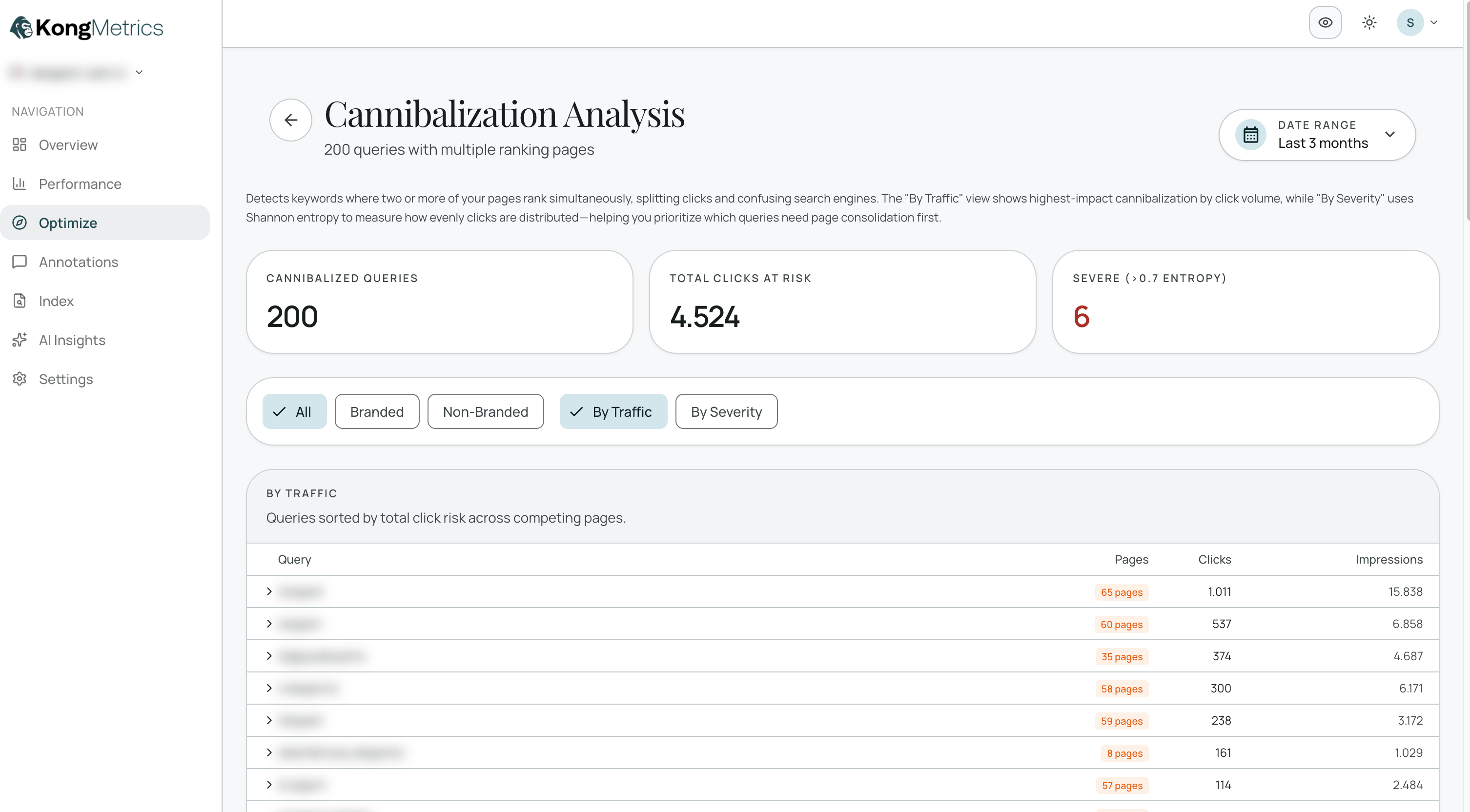This screenshot has height=812, width=1470.
Task: Click the 57 pages badge
Action: [x=1122, y=785]
